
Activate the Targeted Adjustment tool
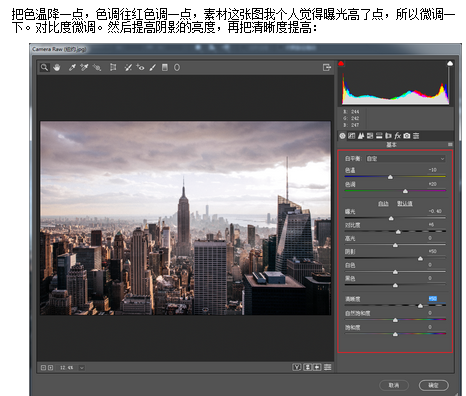click(97, 67)
